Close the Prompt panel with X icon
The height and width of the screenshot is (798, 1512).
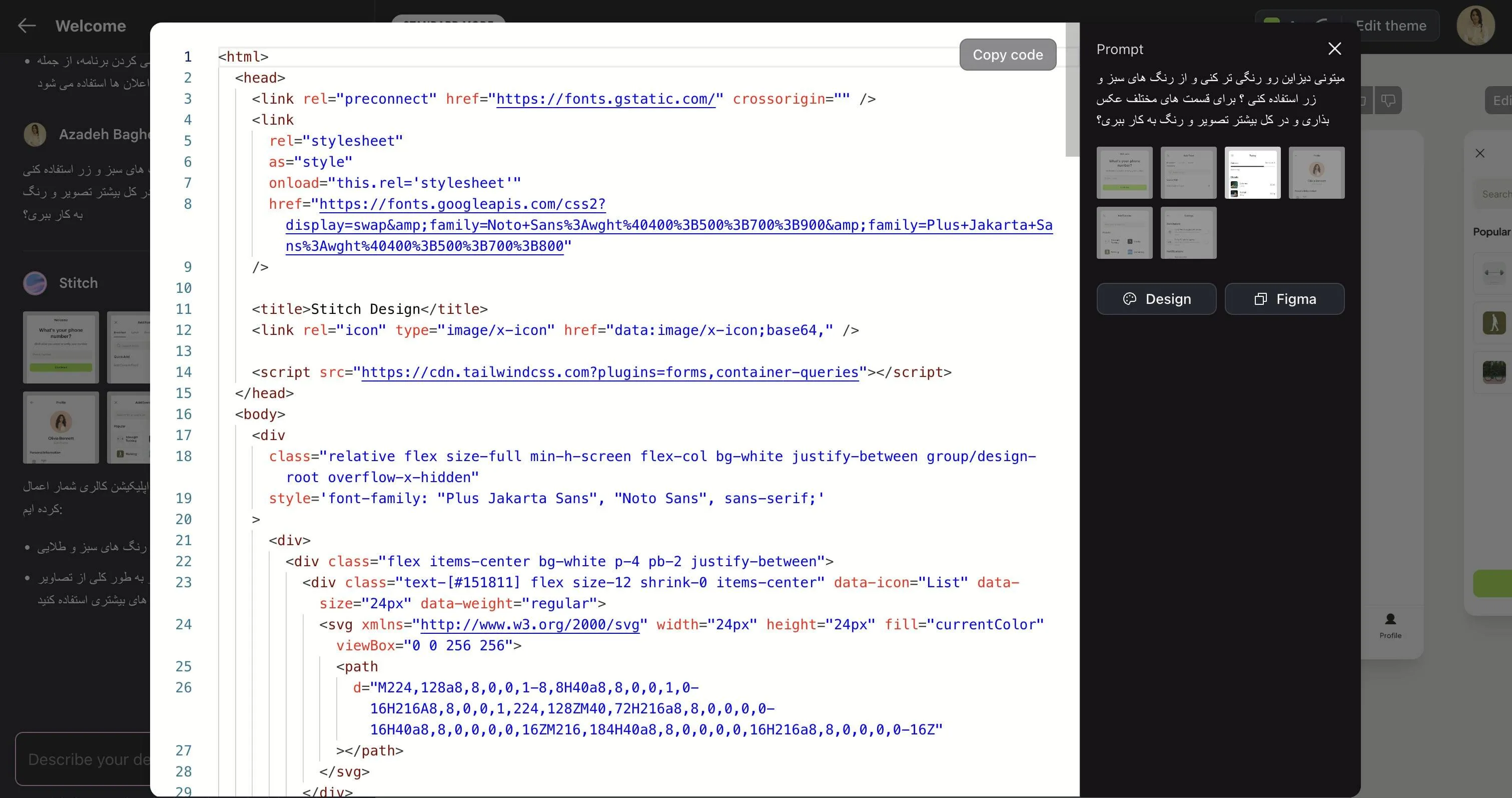(x=1334, y=49)
